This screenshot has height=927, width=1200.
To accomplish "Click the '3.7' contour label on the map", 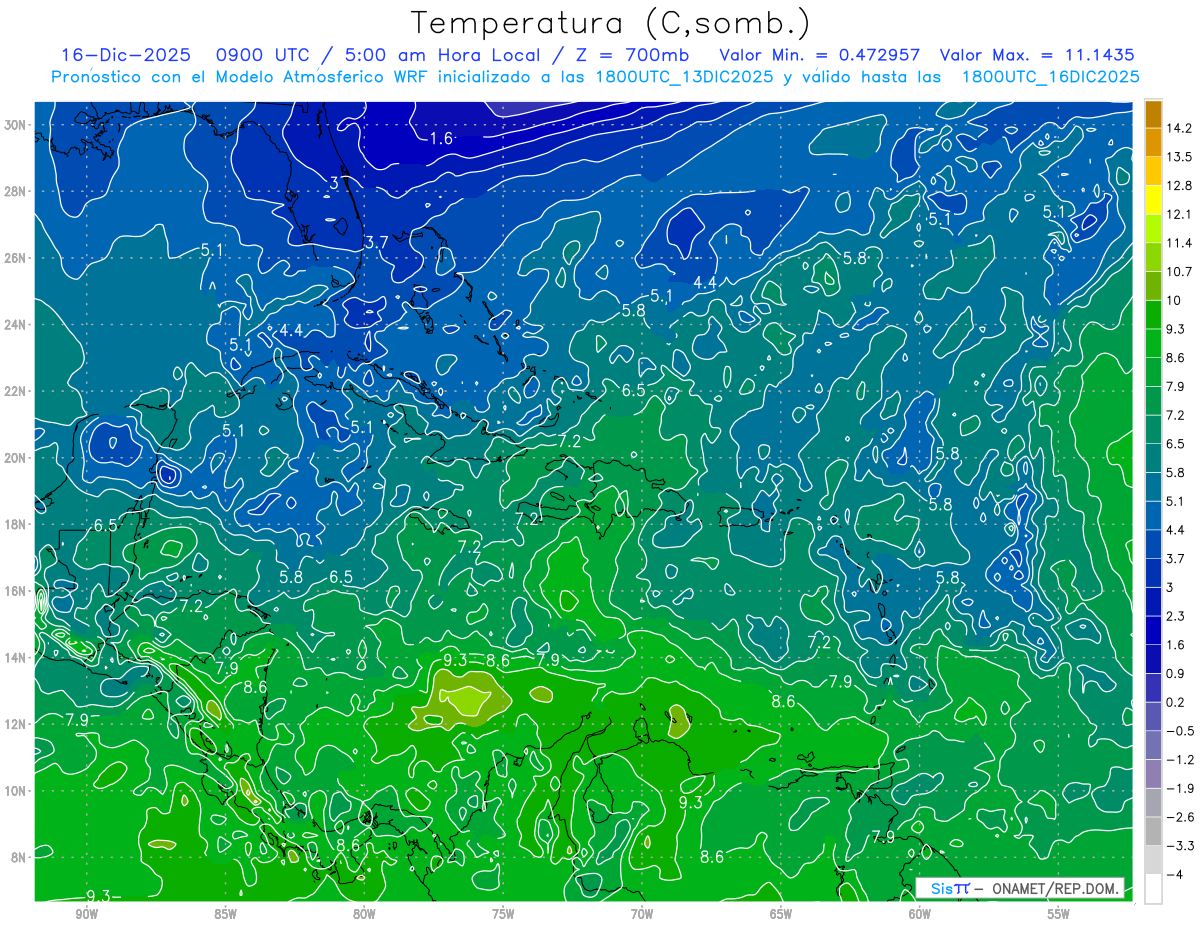I will [376, 242].
